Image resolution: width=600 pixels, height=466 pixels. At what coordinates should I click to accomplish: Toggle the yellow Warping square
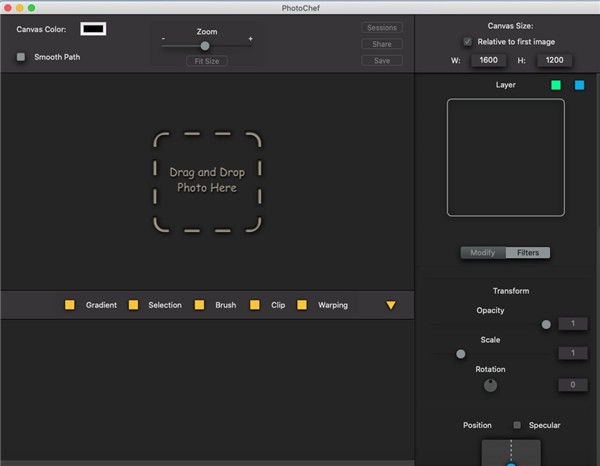click(302, 305)
